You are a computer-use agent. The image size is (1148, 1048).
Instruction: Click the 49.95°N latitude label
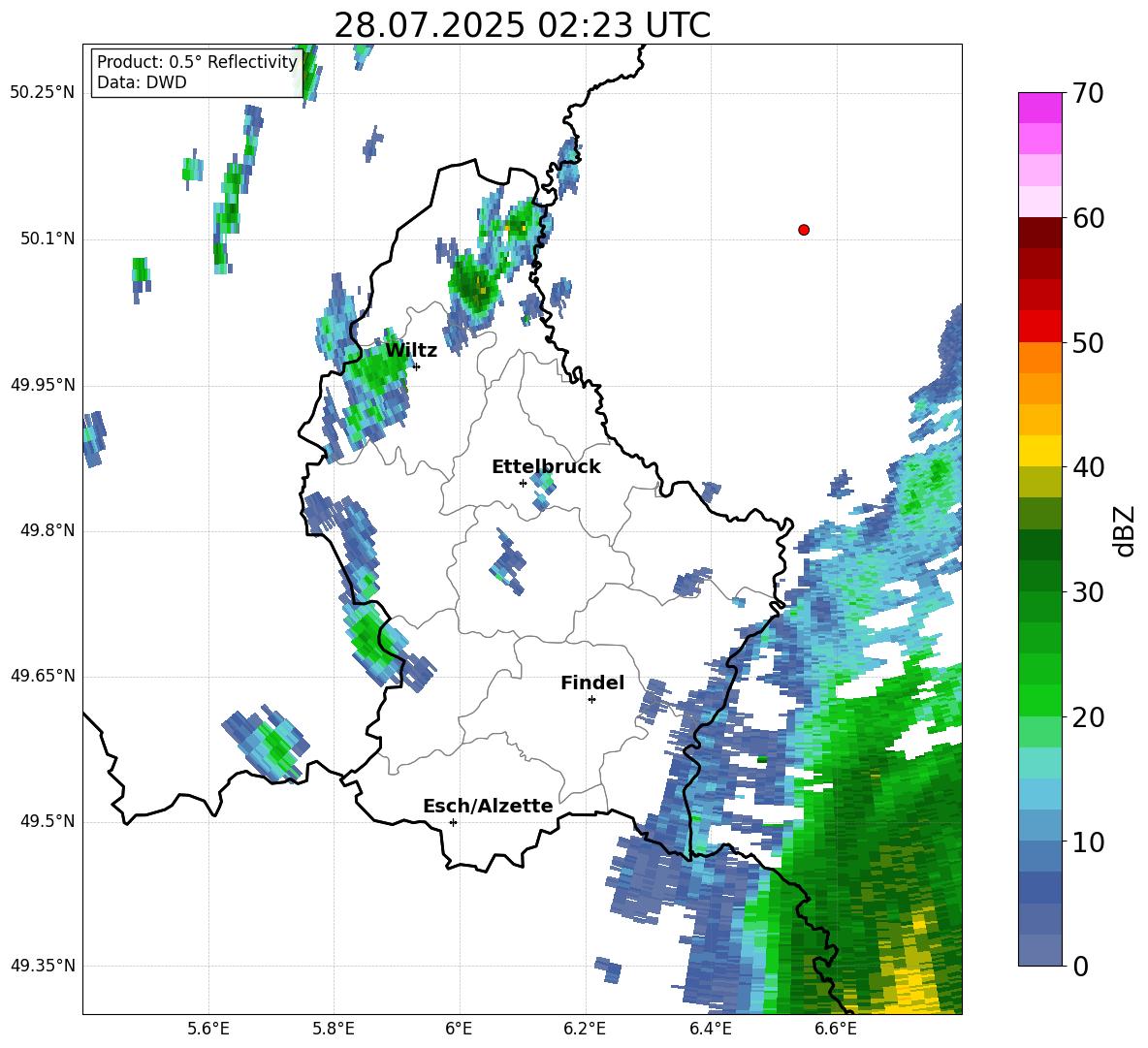(x=43, y=386)
